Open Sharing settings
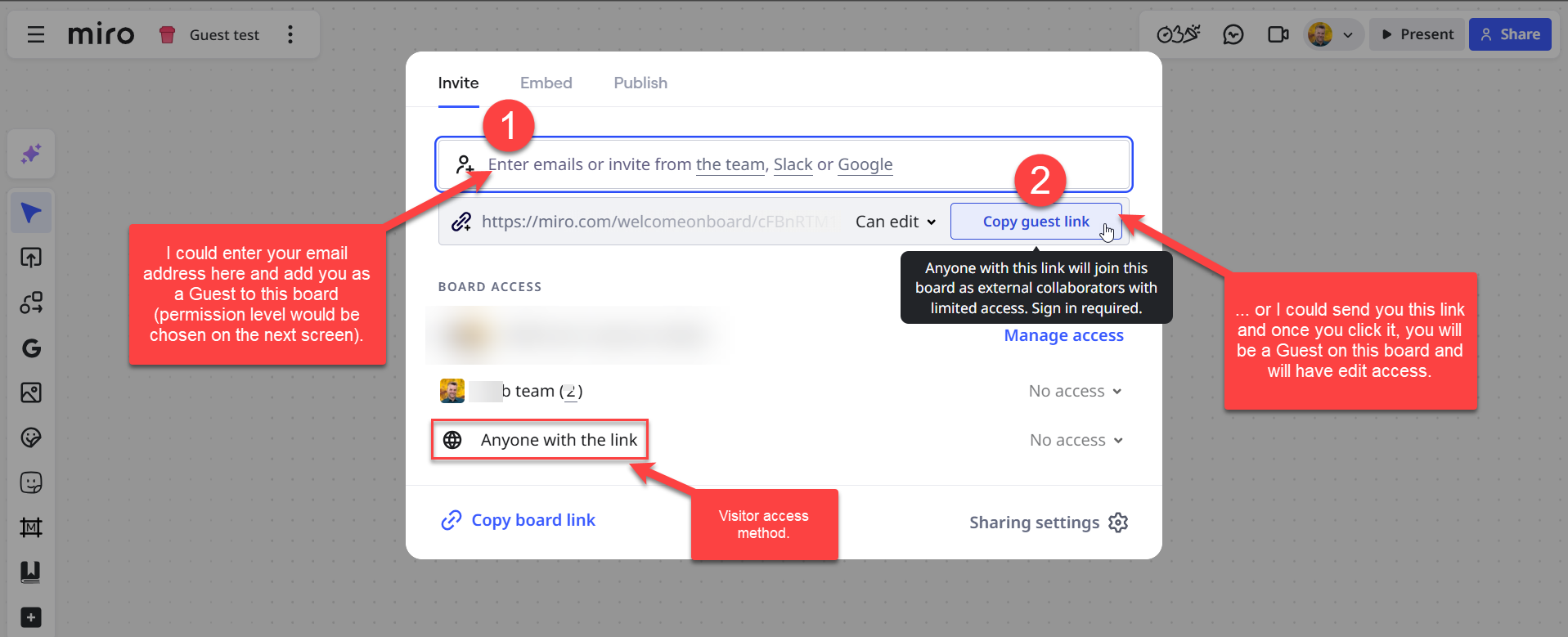This screenshot has width=1568, height=637. (x=1049, y=523)
